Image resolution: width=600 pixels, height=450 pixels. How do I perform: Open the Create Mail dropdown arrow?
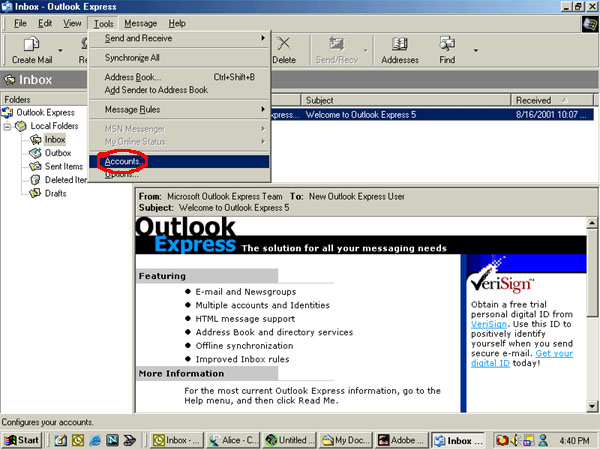click(60, 50)
